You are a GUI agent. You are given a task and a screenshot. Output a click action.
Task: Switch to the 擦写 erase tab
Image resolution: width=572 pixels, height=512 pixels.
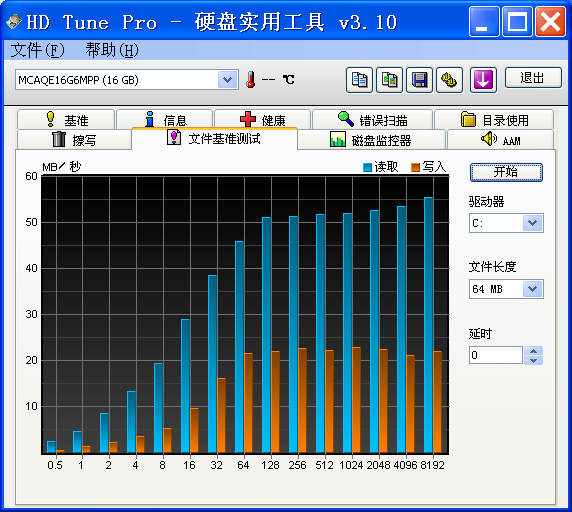tap(74, 139)
